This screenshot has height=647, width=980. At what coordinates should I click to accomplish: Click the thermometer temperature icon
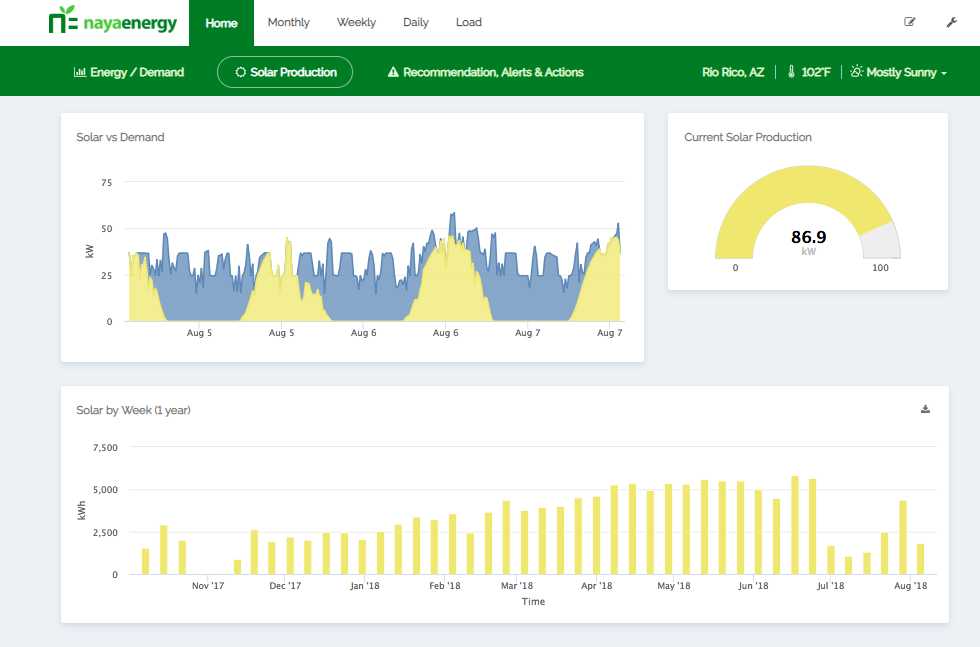pyautogui.click(x=790, y=73)
